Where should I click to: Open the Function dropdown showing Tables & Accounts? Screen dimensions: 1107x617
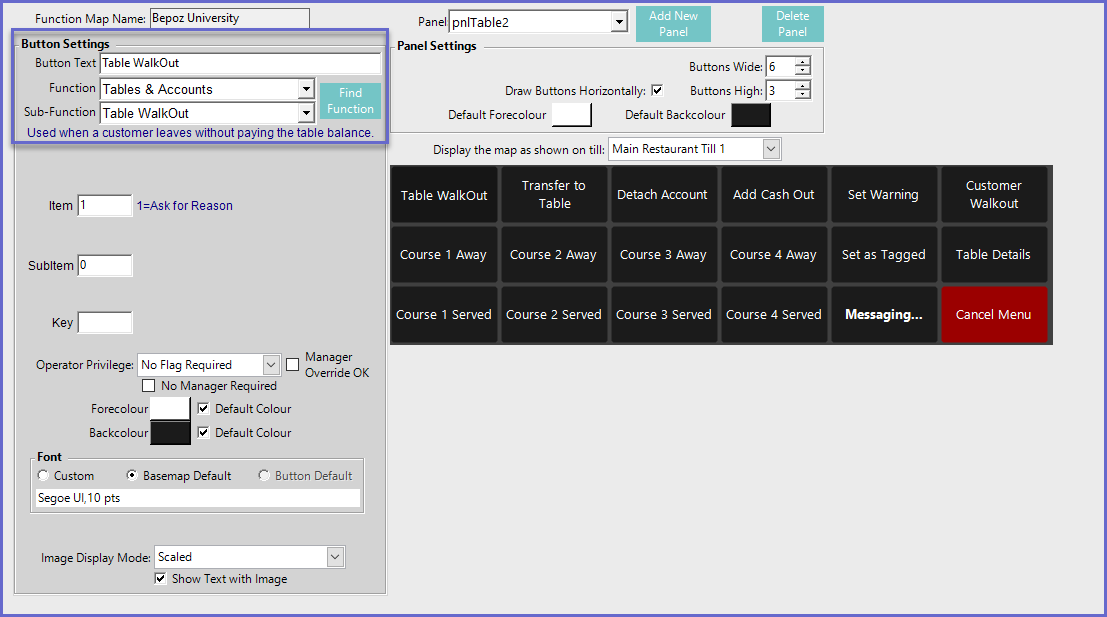click(306, 89)
